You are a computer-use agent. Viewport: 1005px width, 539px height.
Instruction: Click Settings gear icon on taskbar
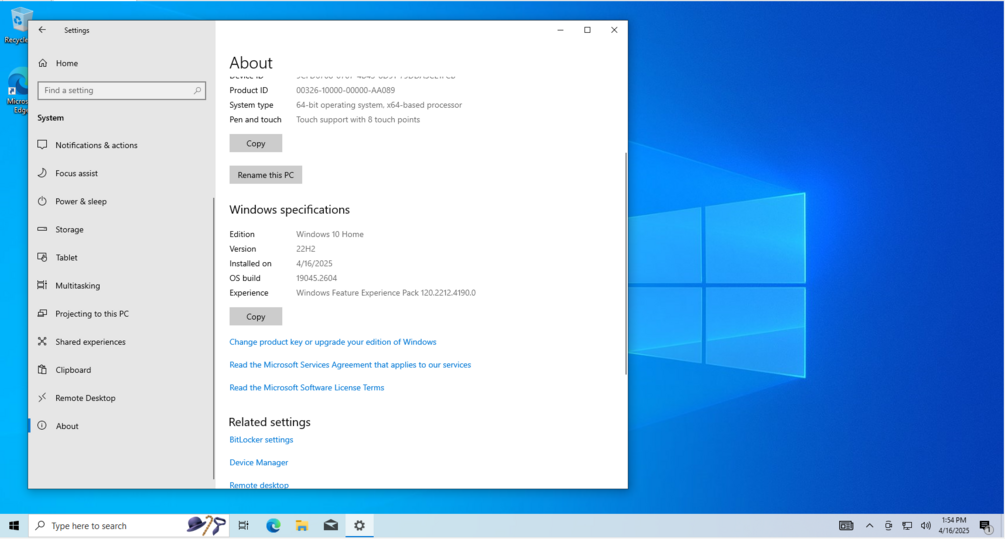click(360, 526)
